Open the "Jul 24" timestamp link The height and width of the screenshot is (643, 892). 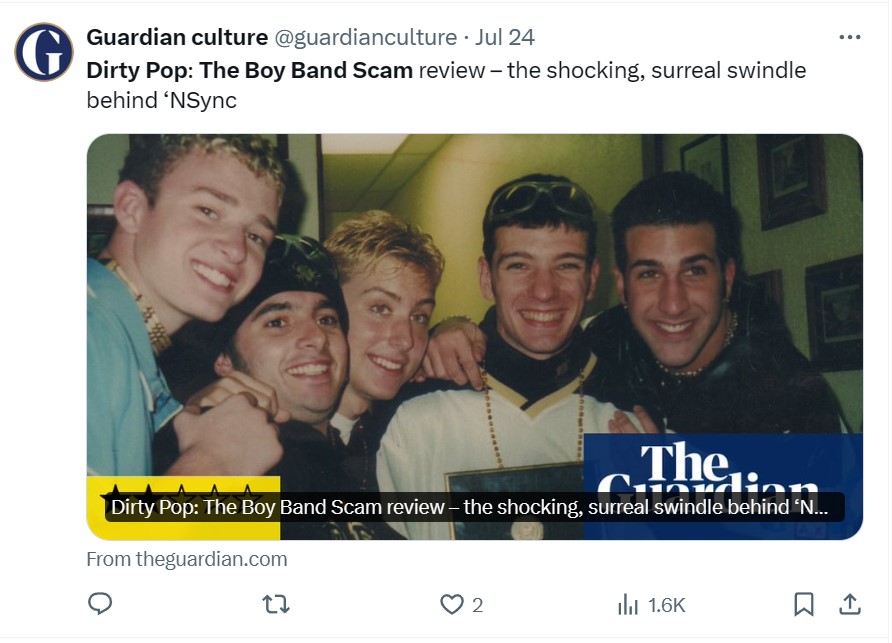(x=505, y=38)
